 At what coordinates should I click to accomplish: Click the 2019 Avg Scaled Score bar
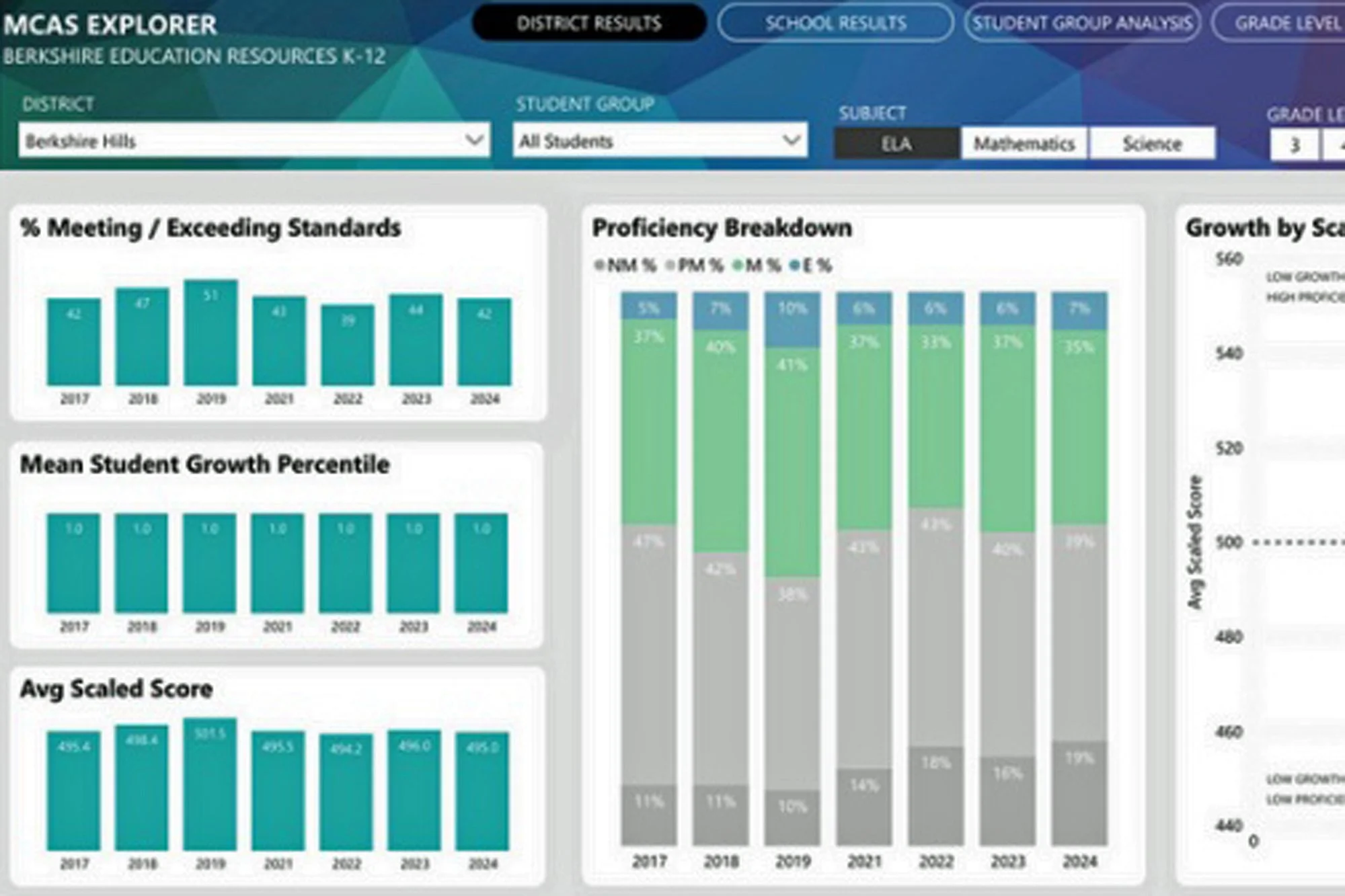(x=210, y=784)
